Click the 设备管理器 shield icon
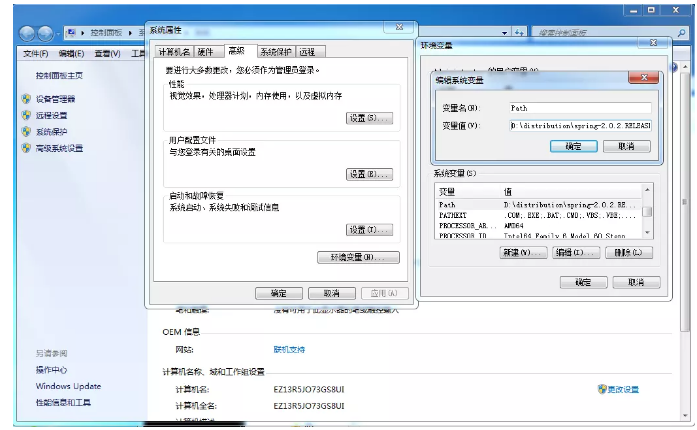 pyautogui.click(x=27, y=99)
